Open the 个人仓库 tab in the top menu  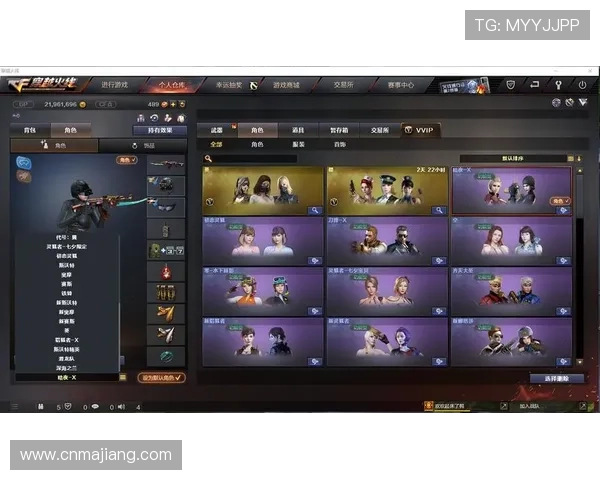172,85
